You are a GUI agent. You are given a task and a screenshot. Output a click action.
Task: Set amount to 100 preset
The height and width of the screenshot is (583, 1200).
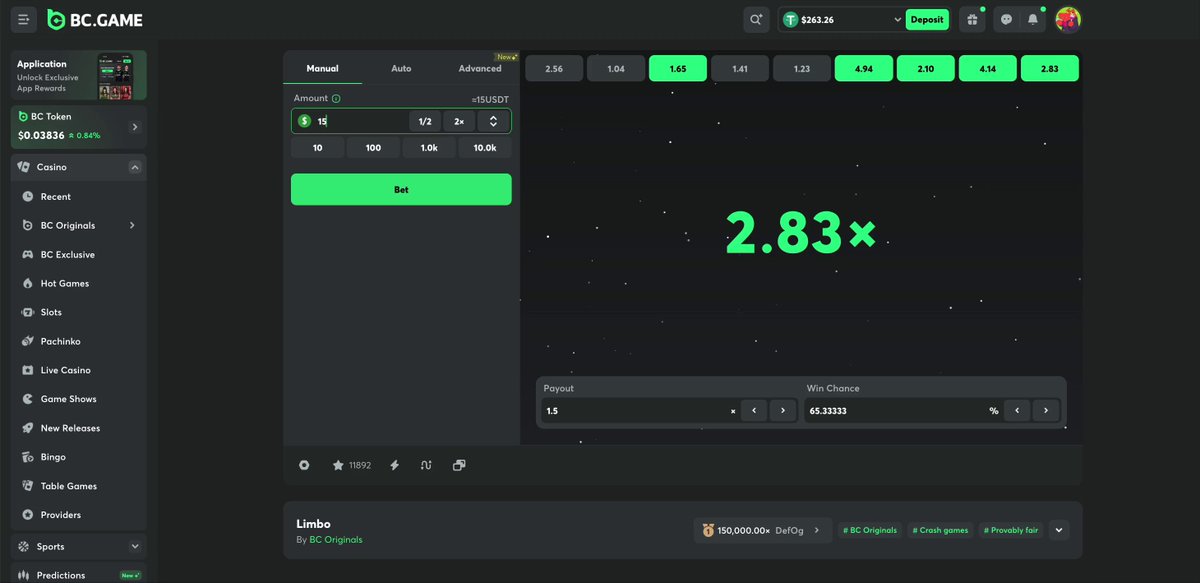[x=373, y=148]
